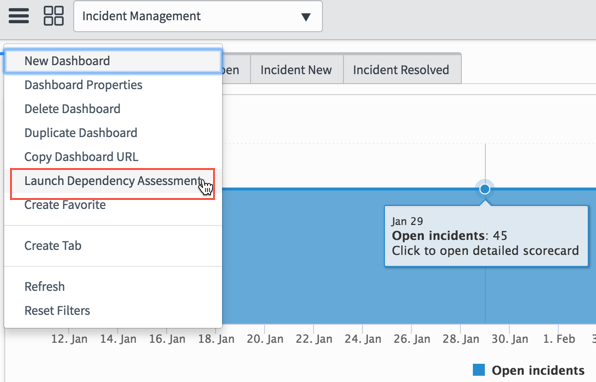This screenshot has width=596, height=382.
Task: Click Refresh in the context menu
Action: coord(113,286)
